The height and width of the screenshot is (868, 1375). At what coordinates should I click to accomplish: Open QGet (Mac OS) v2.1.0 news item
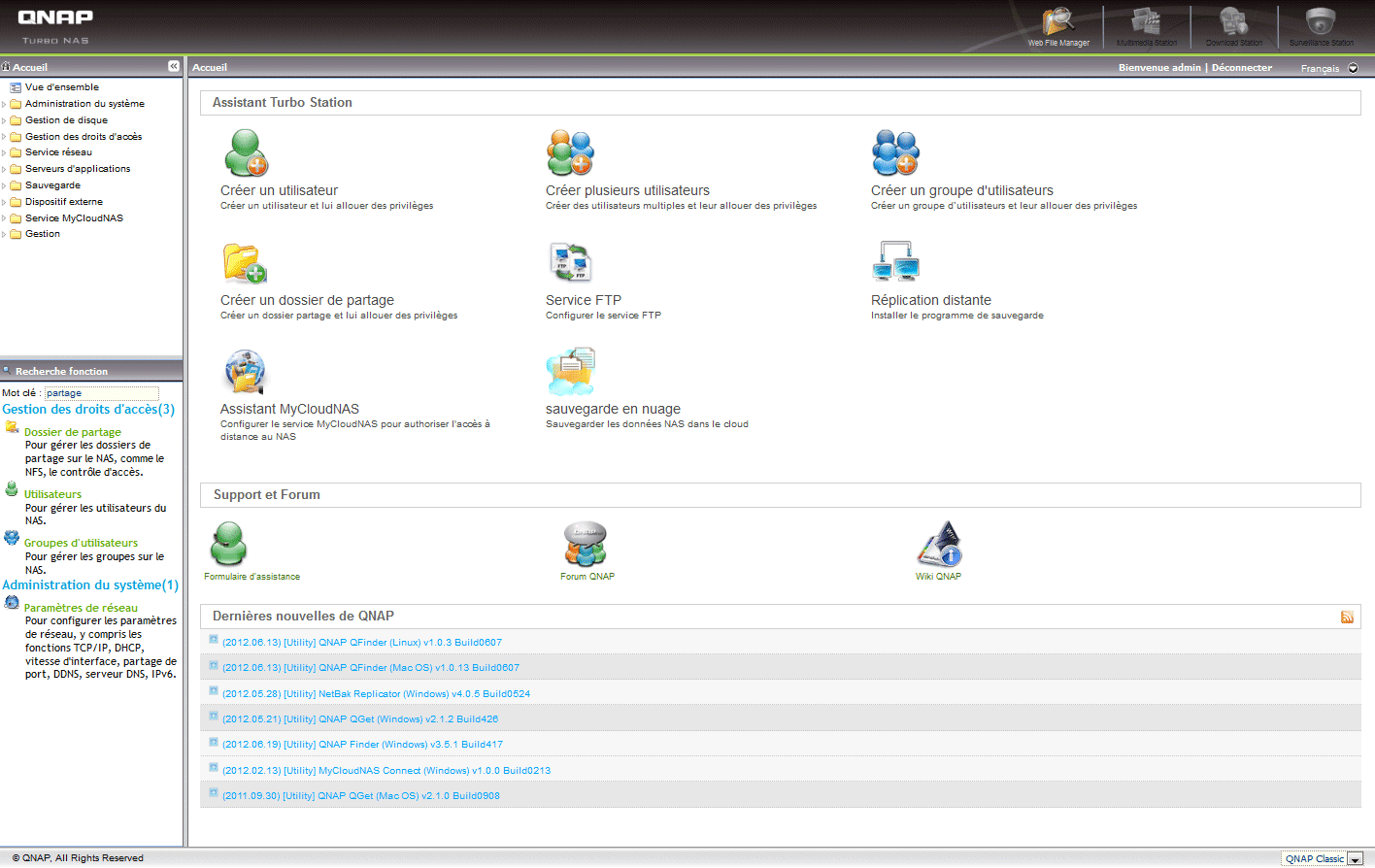361,796
